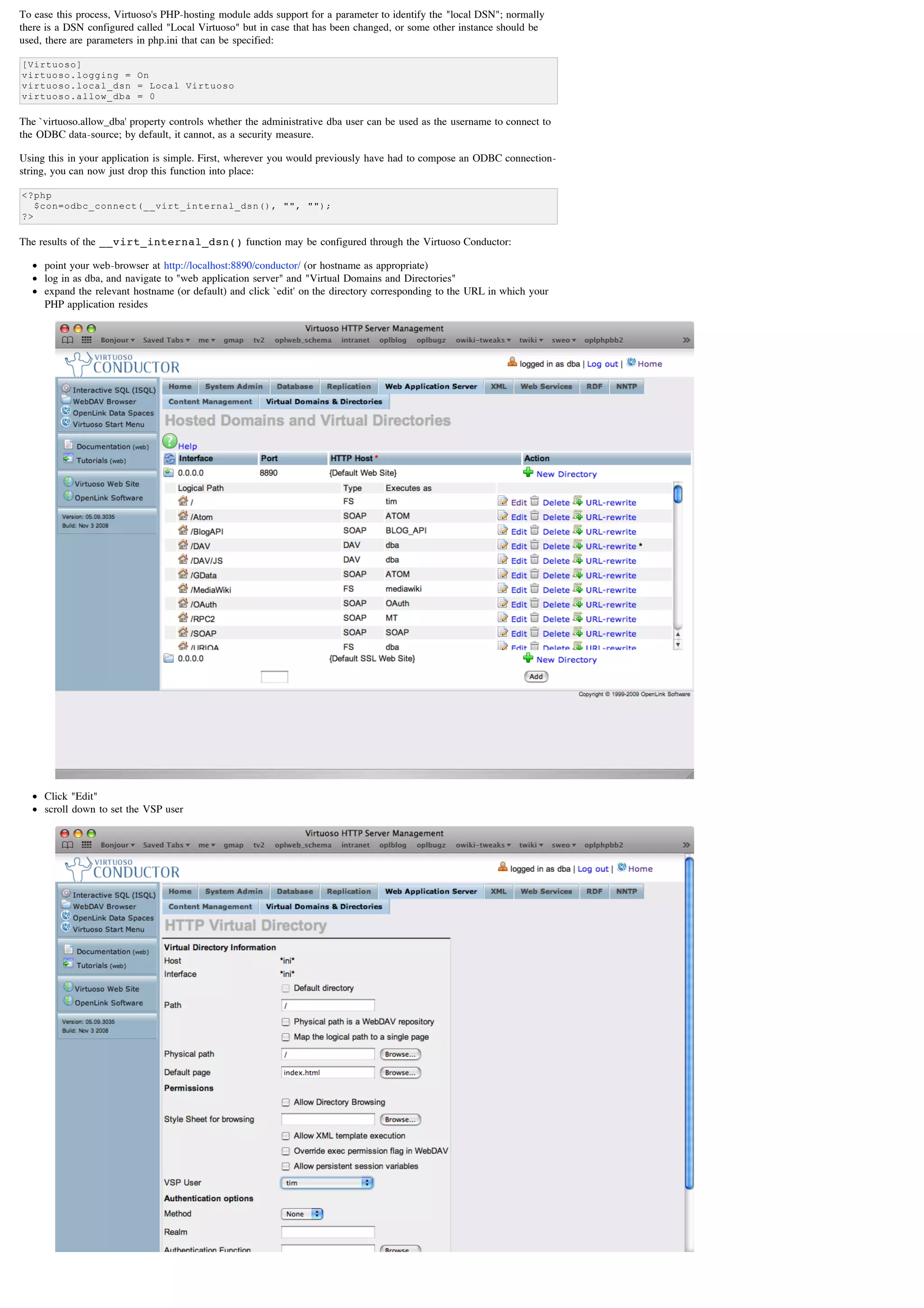
Task: Open Saved Tabs dropdown in first browser window
Action: click(x=166, y=340)
